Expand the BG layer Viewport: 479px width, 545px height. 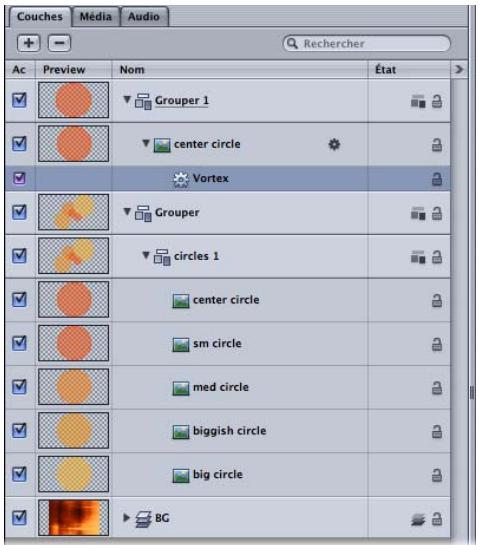[127, 518]
